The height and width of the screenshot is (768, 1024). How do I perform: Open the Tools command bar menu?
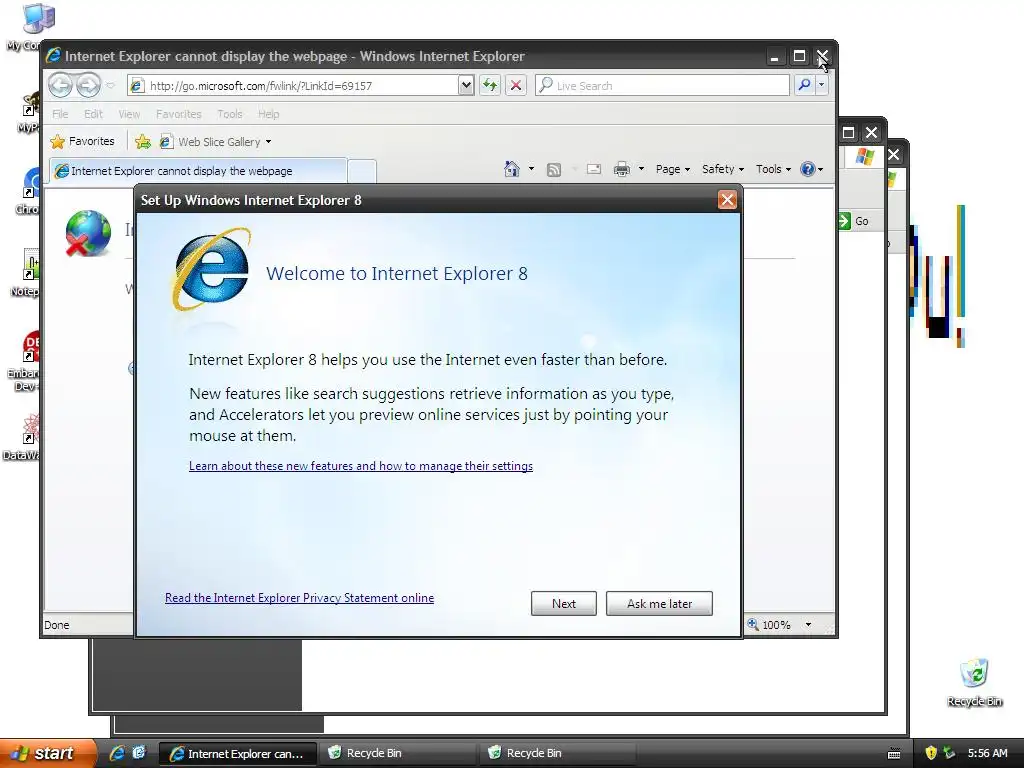(773, 169)
